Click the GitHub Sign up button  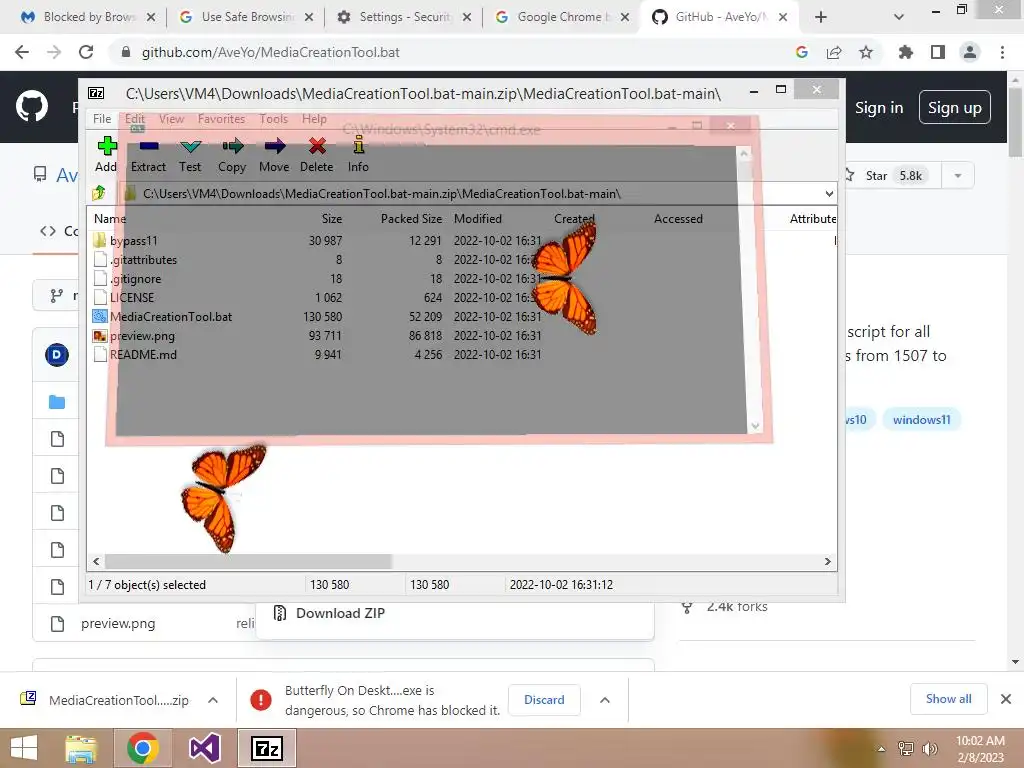955,108
